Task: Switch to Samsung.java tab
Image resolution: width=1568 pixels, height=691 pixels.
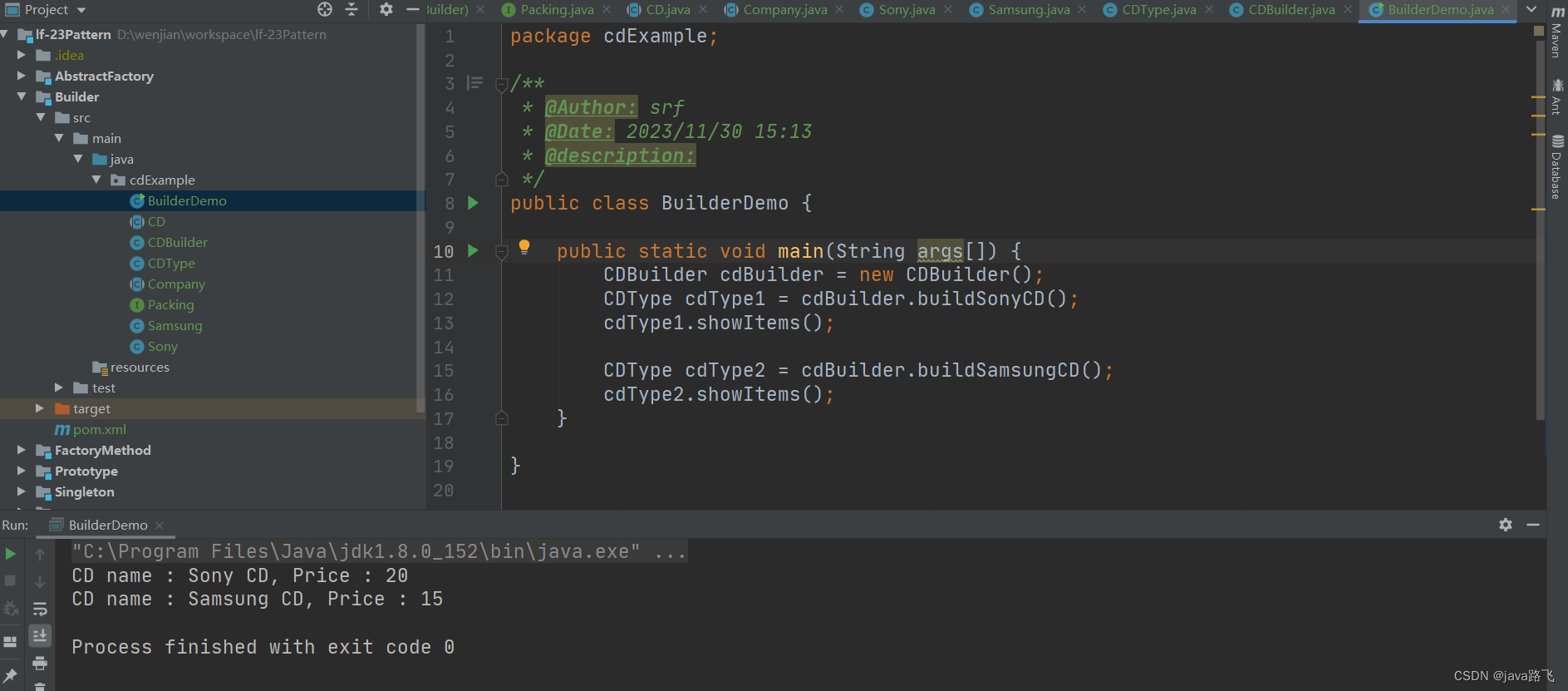Action: point(1029,10)
